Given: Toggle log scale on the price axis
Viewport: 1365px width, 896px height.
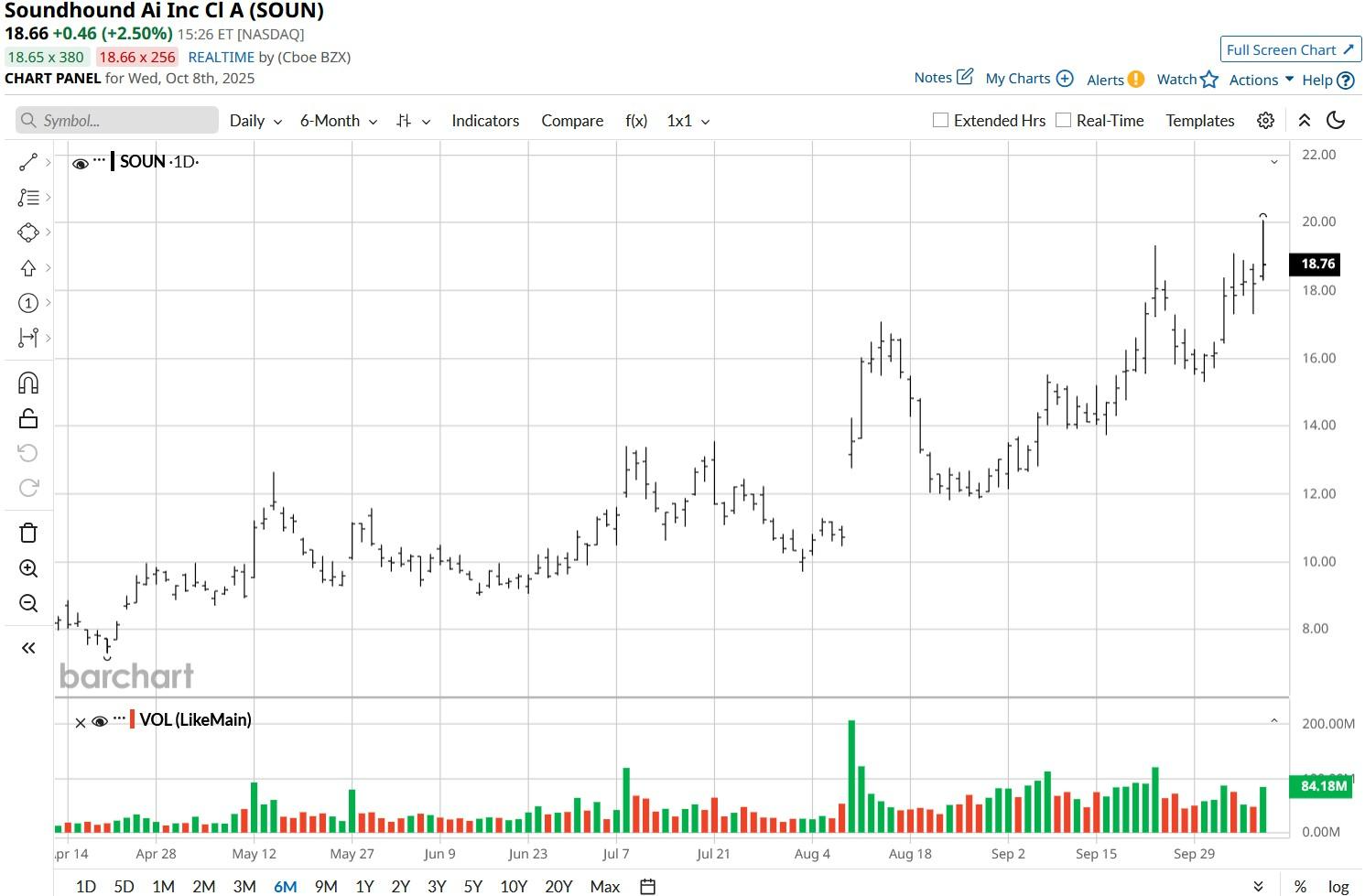Looking at the screenshot, I should click(1338, 886).
